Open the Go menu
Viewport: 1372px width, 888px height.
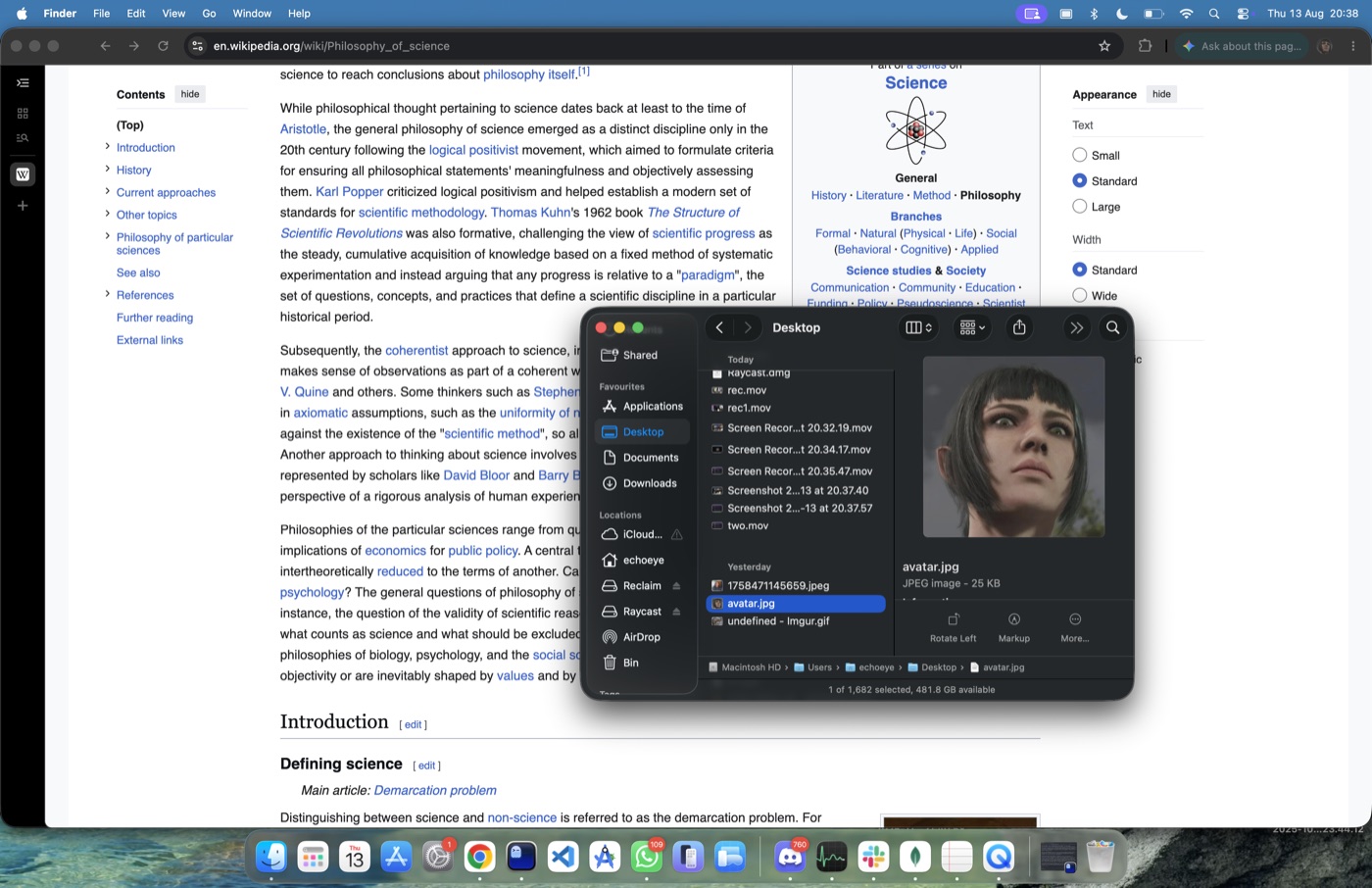click(x=209, y=14)
